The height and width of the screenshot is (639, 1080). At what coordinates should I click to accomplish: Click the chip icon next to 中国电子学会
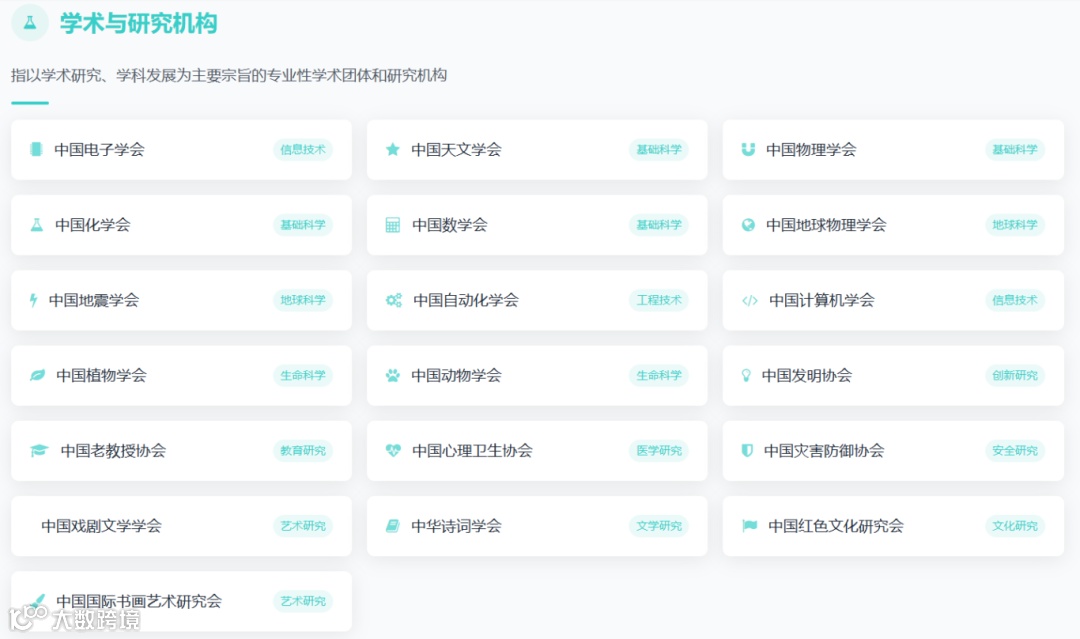[x=36, y=149]
